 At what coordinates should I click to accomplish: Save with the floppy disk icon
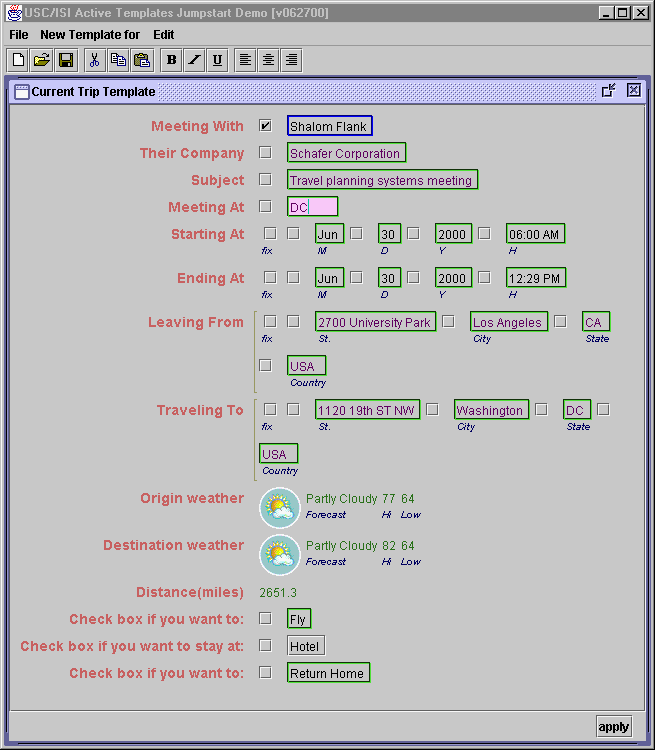tap(66, 60)
